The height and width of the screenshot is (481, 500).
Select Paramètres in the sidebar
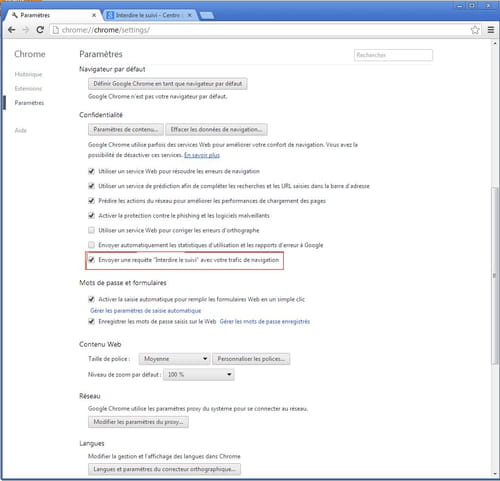coord(29,103)
